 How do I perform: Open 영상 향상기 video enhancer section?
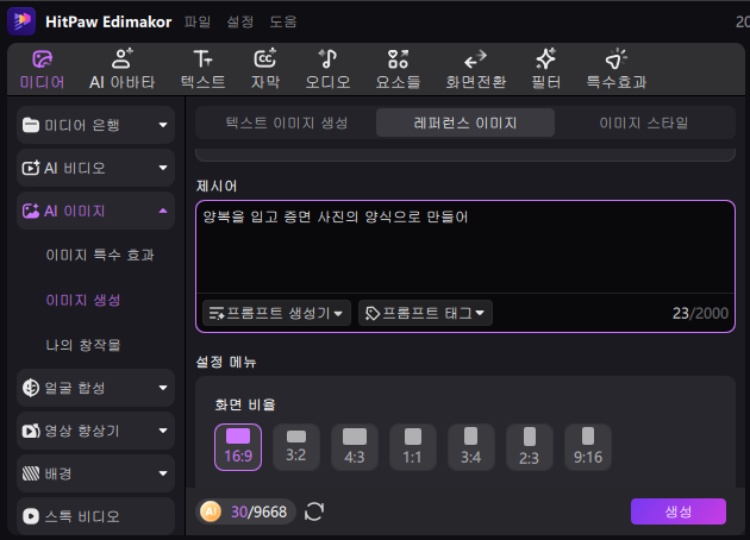96,430
